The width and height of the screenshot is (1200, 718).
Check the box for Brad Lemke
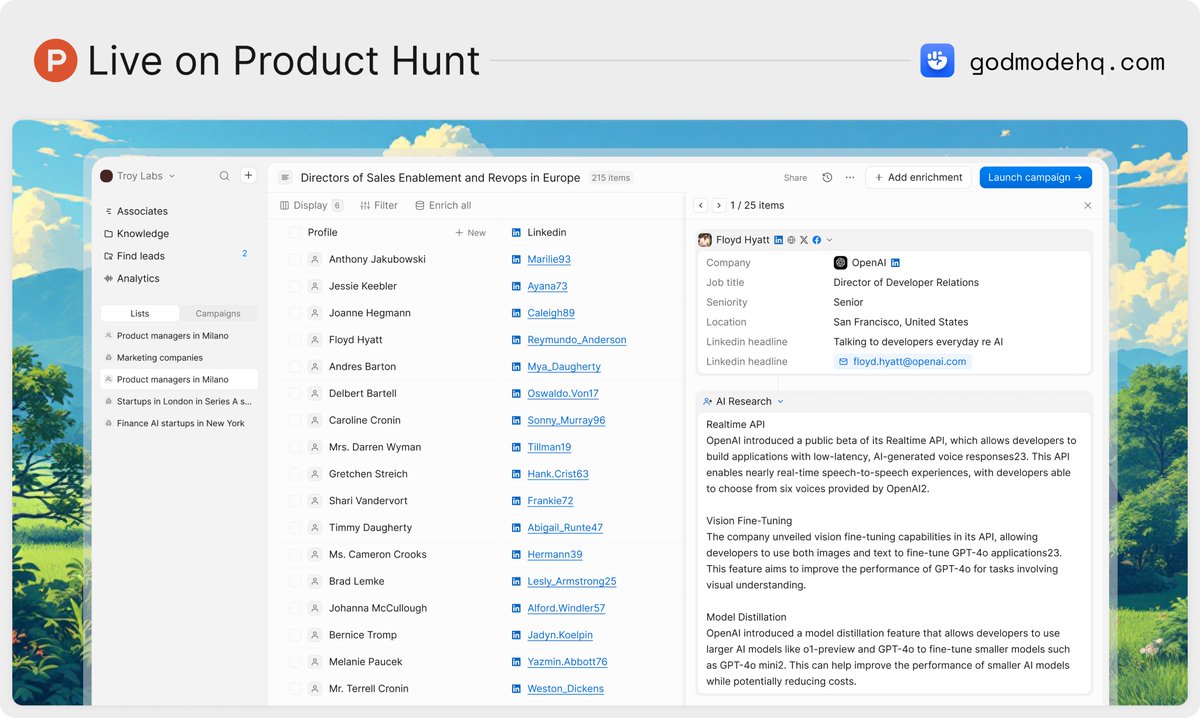pos(295,581)
